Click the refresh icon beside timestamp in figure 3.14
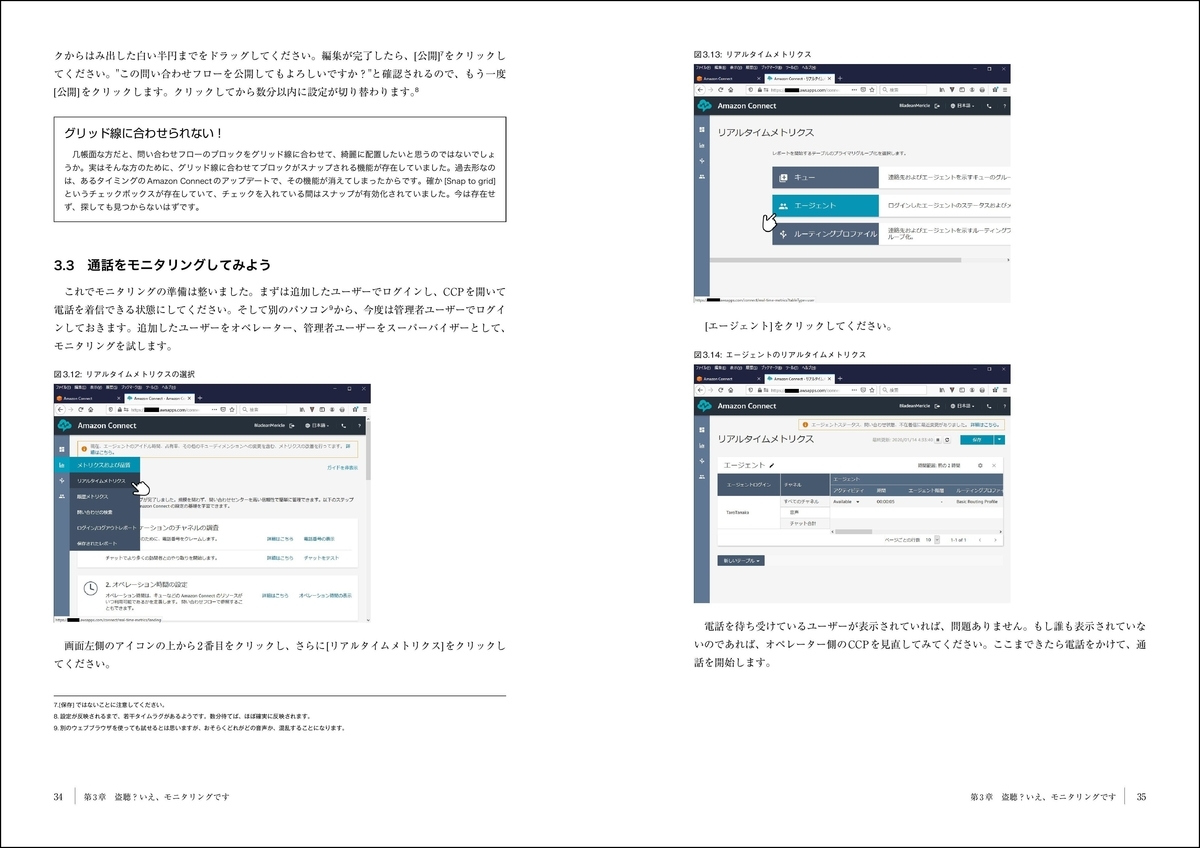The height and width of the screenshot is (848, 1200). (947, 440)
